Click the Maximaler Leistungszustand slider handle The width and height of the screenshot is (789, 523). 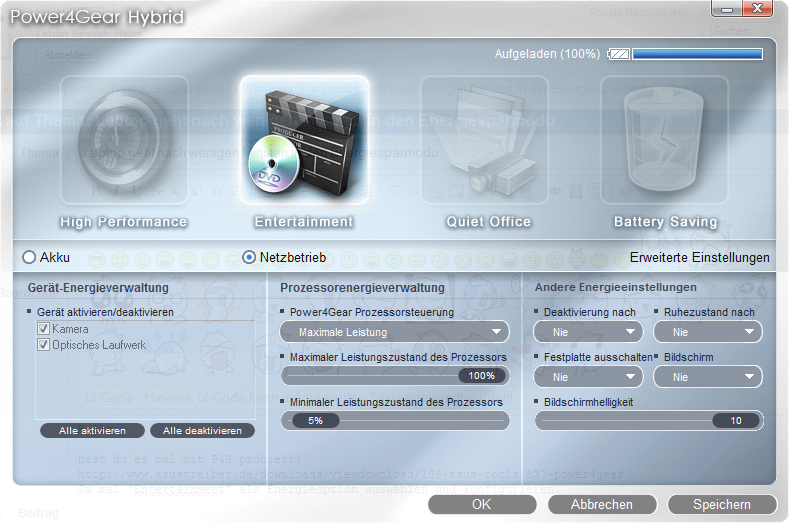click(x=482, y=376)
